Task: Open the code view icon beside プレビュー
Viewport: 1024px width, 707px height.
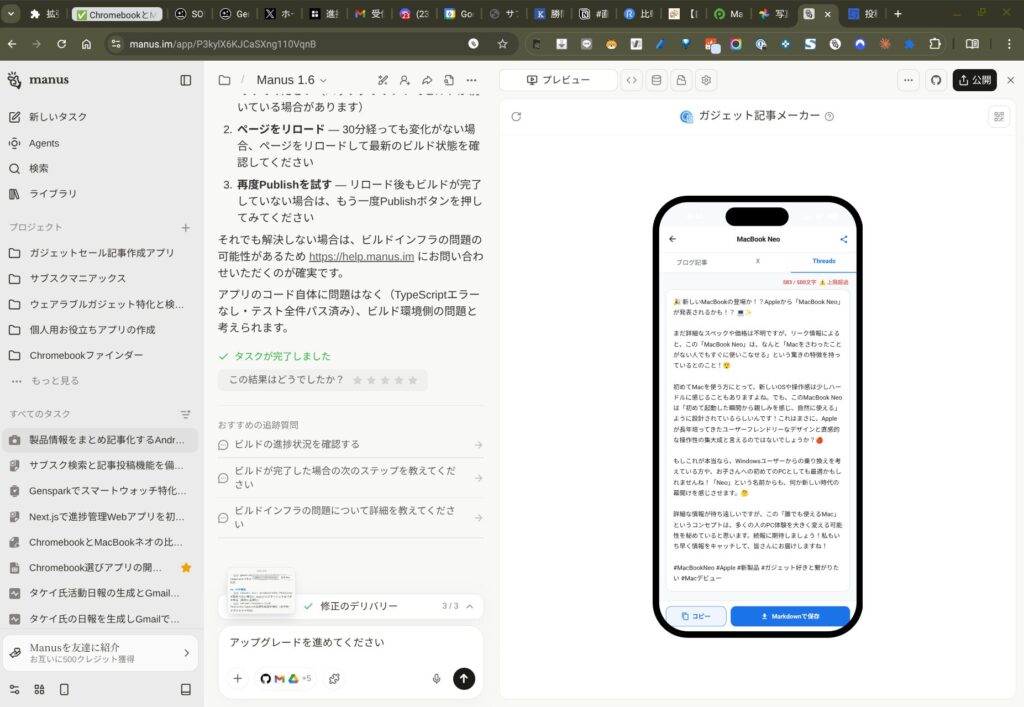Action: (631, 80)
